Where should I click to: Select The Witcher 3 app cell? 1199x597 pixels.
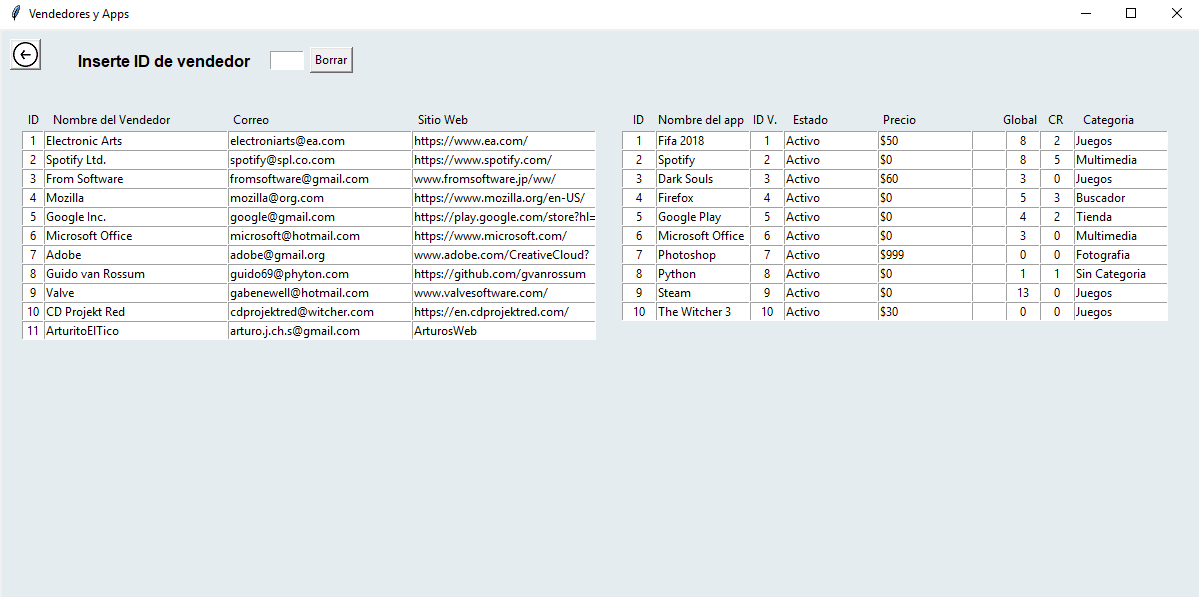tap(703, 312)
